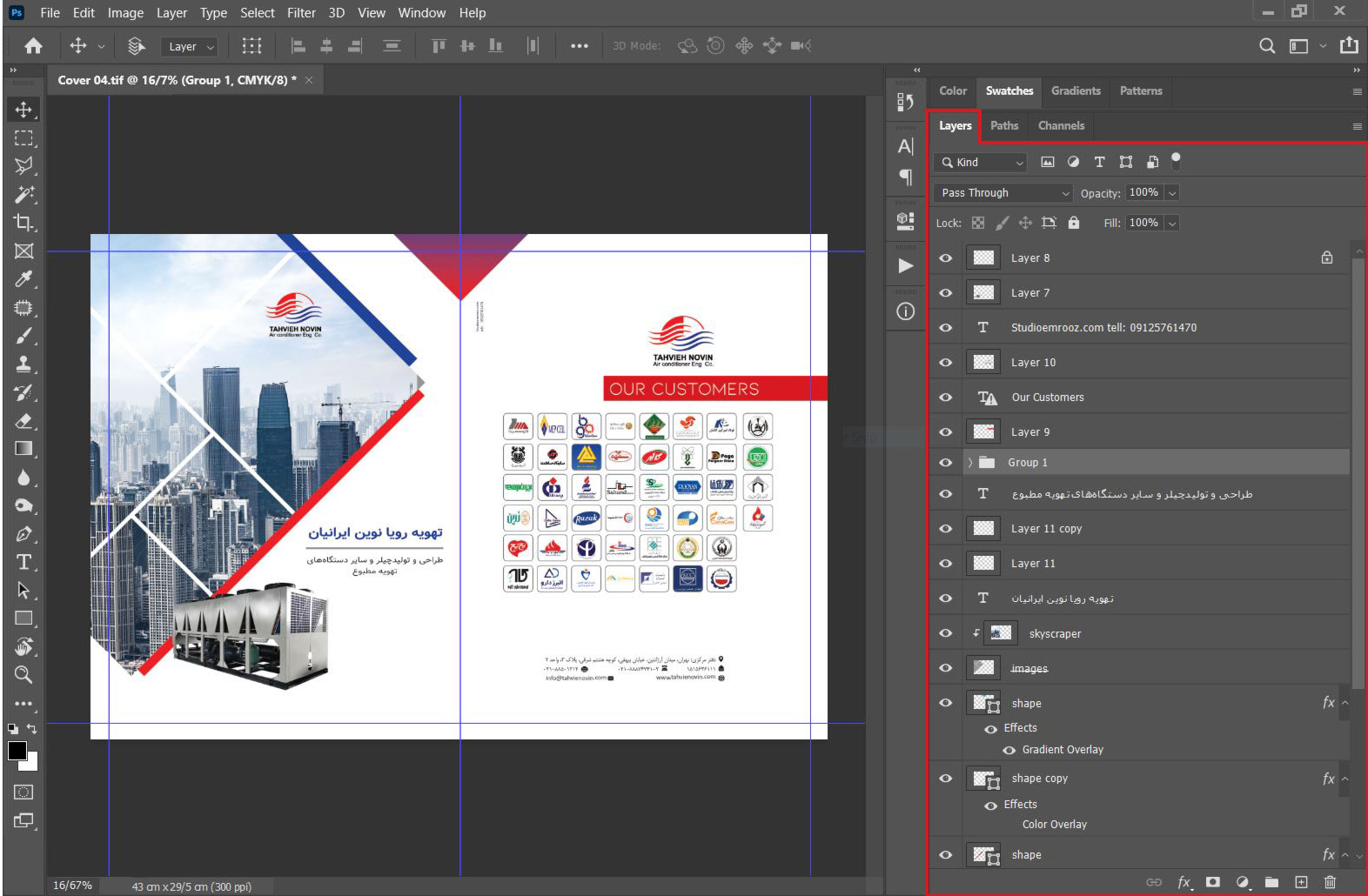Select the Magic Wand tool
This screenshot has height=896, width=1368.
pos(23,194)
